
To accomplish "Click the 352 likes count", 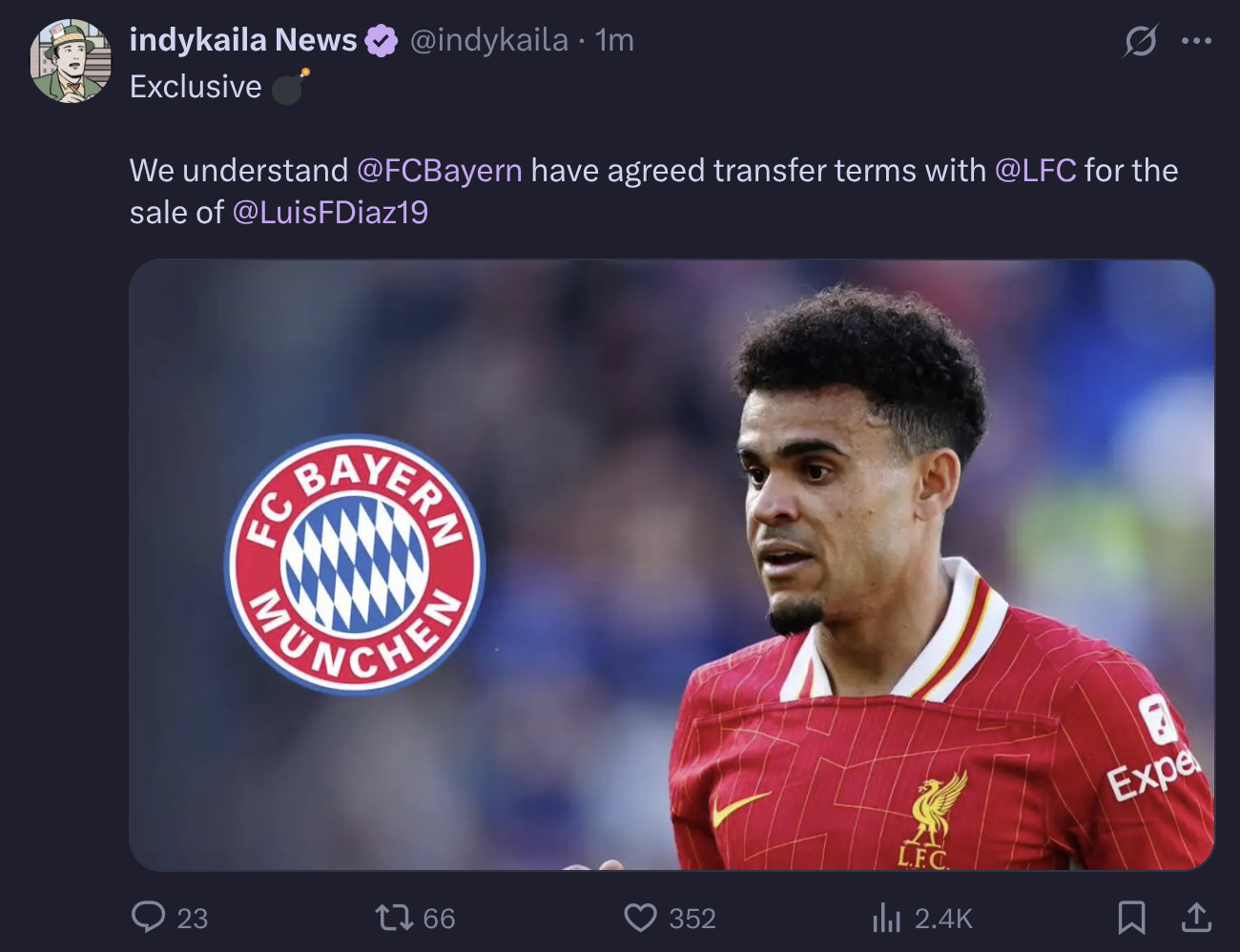I will (692, 919).
